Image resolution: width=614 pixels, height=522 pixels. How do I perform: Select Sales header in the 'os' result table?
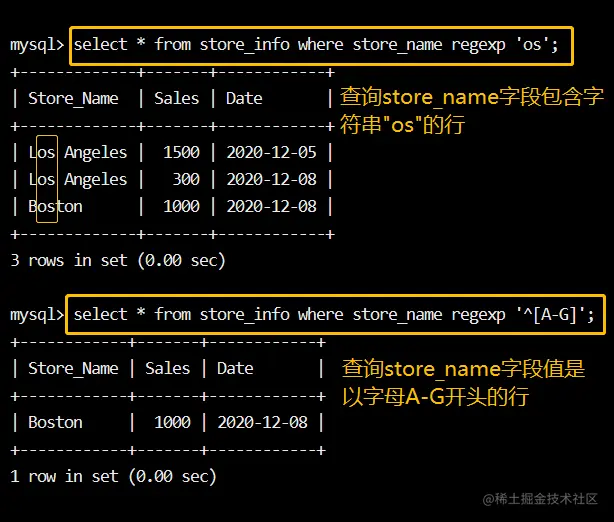(177, 98)
